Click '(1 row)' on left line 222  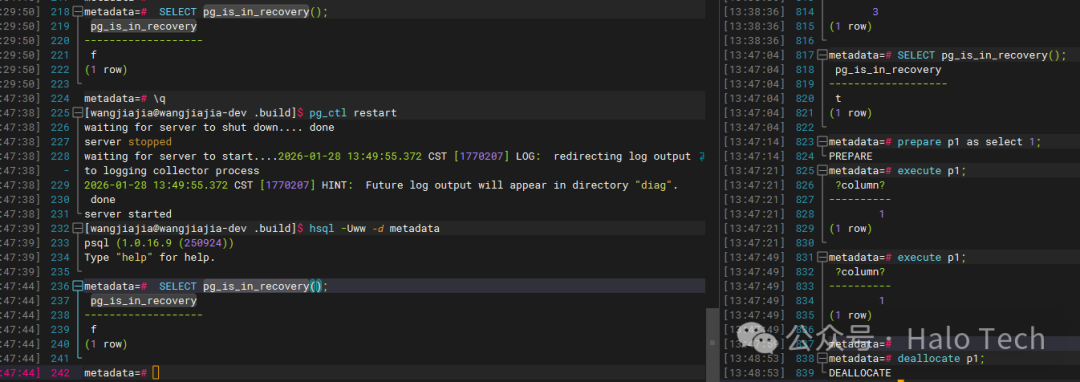[x=107, y=70]
